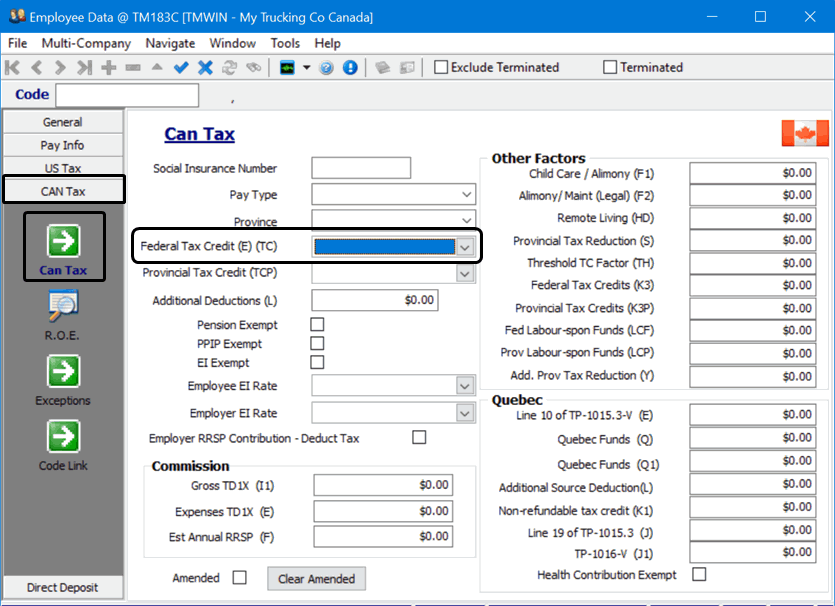Image resolution: width=835 pixels, height=606 pixels.
Task: Open the Code Link sidebar icon
Action: (x=62, y=436)
